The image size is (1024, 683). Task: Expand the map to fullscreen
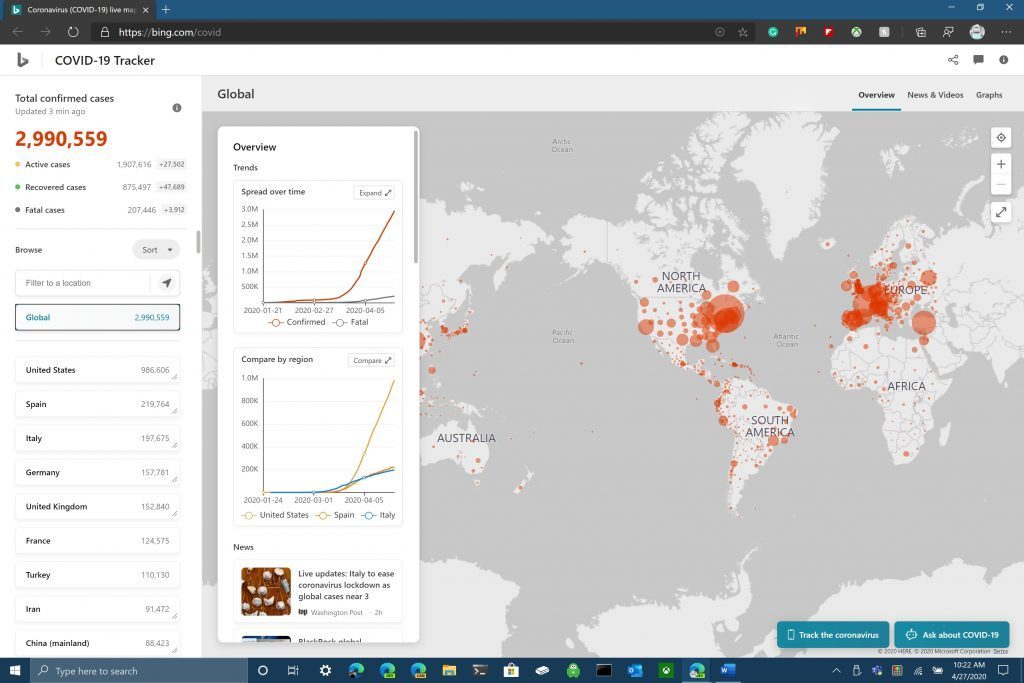click(x=1000, y=212)
